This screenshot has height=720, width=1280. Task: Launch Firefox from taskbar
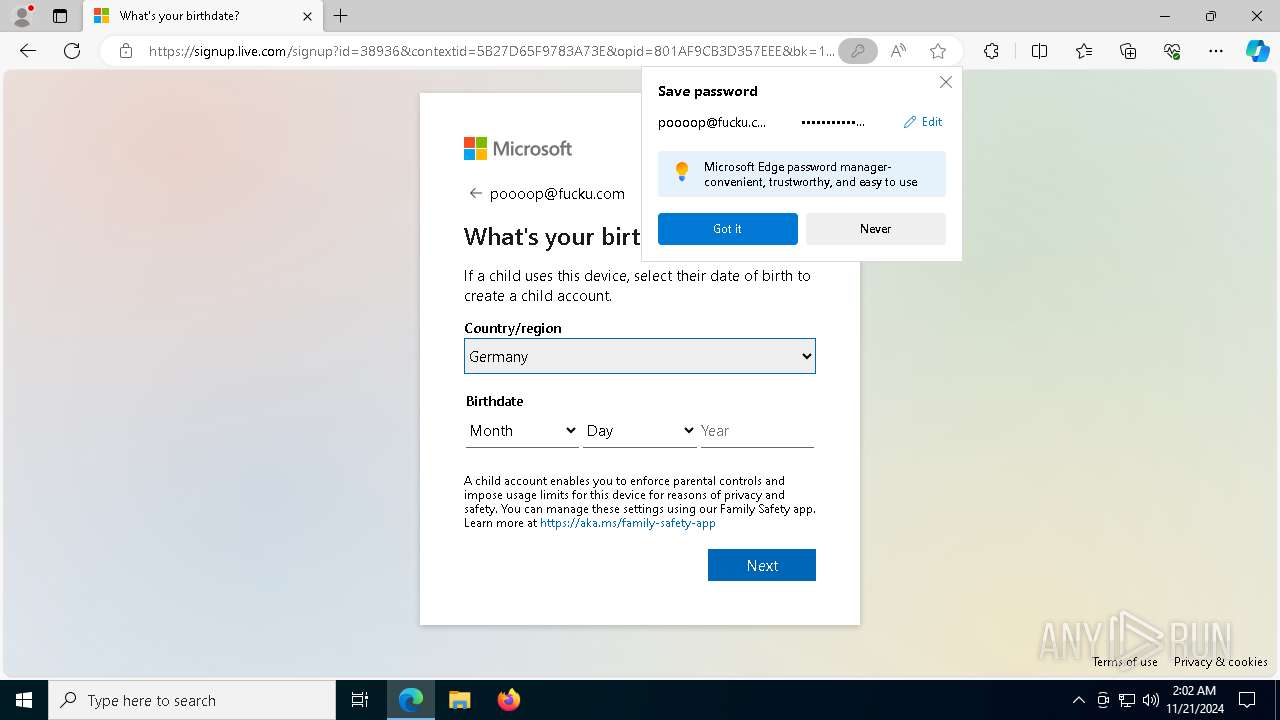click(509, 700)
